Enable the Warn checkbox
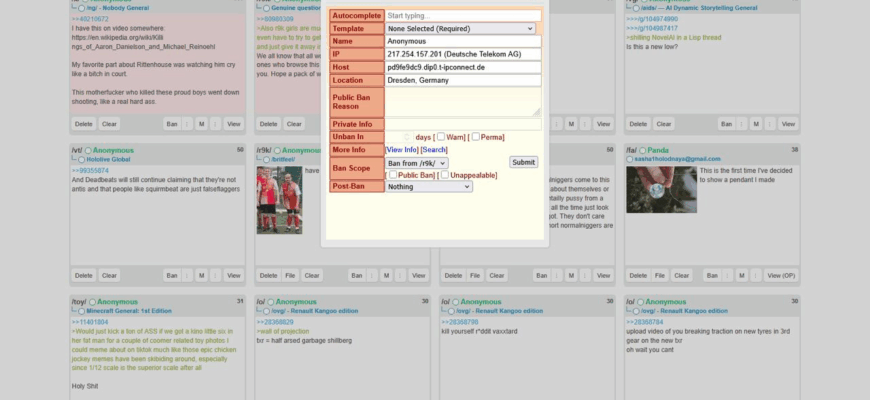The image size is (870, 400). pos(440,137)
